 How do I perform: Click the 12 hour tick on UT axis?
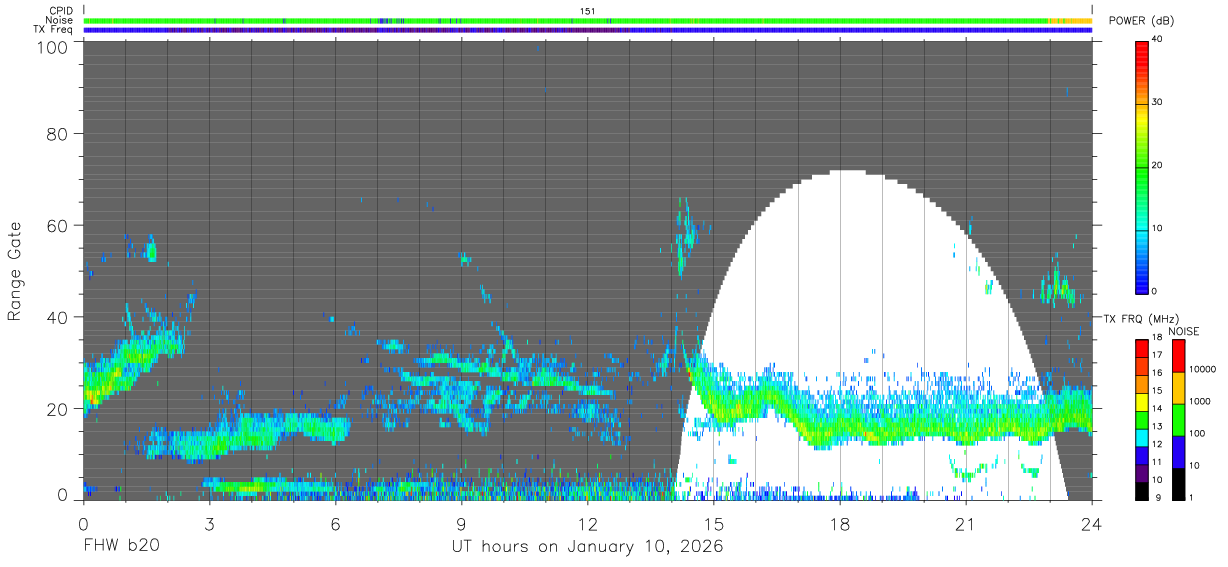(588, 523)
